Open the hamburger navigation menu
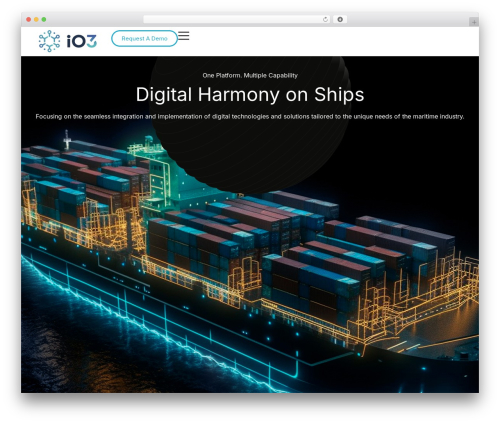Screen dimensions: 500x423 183,36
